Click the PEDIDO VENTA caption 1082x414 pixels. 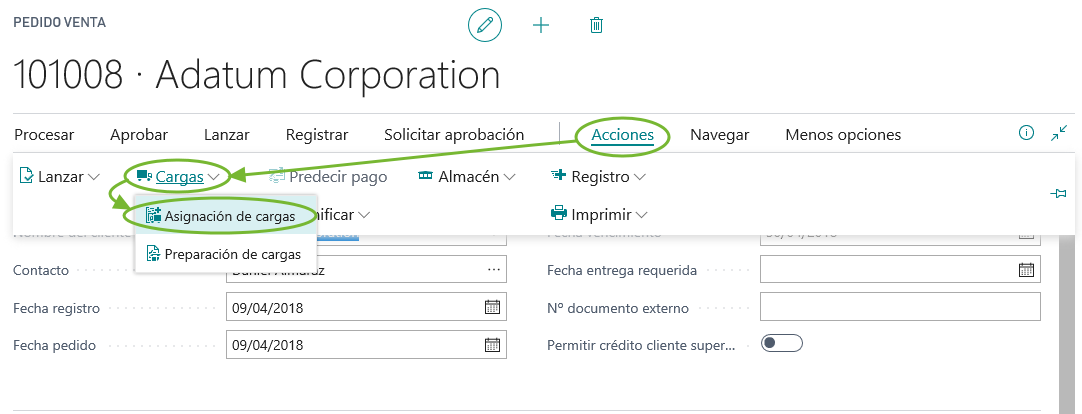59,23
